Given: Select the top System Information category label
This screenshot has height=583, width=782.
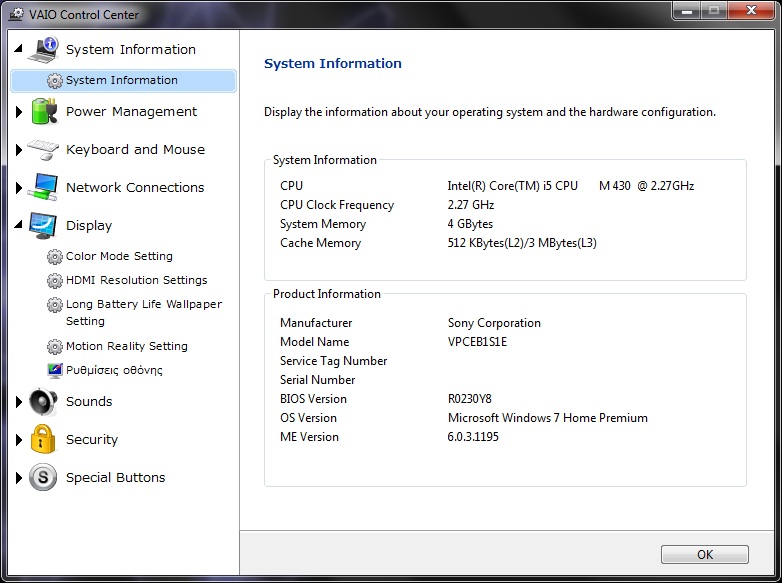Looking at the screenshot, I should 131,49.
